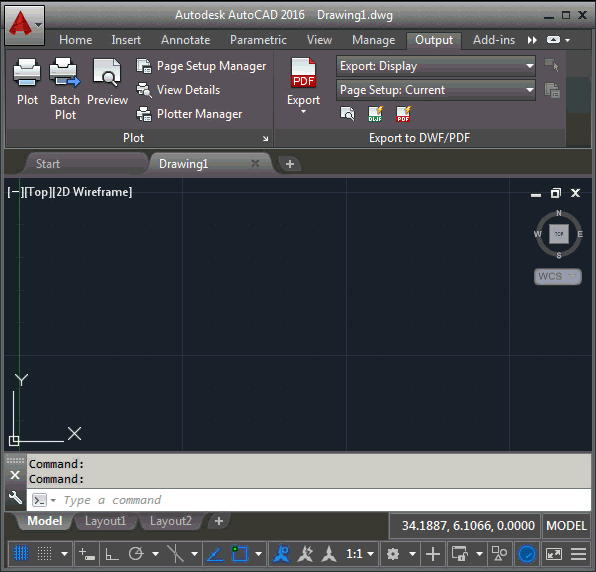Click the [2D Wireframe] visual style control
Viewport: 596px width, 572px height.
92,192
